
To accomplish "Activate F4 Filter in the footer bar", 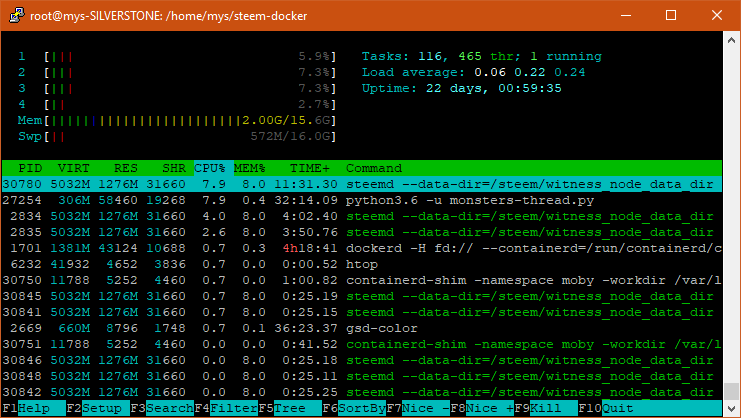I will (226, 409).
